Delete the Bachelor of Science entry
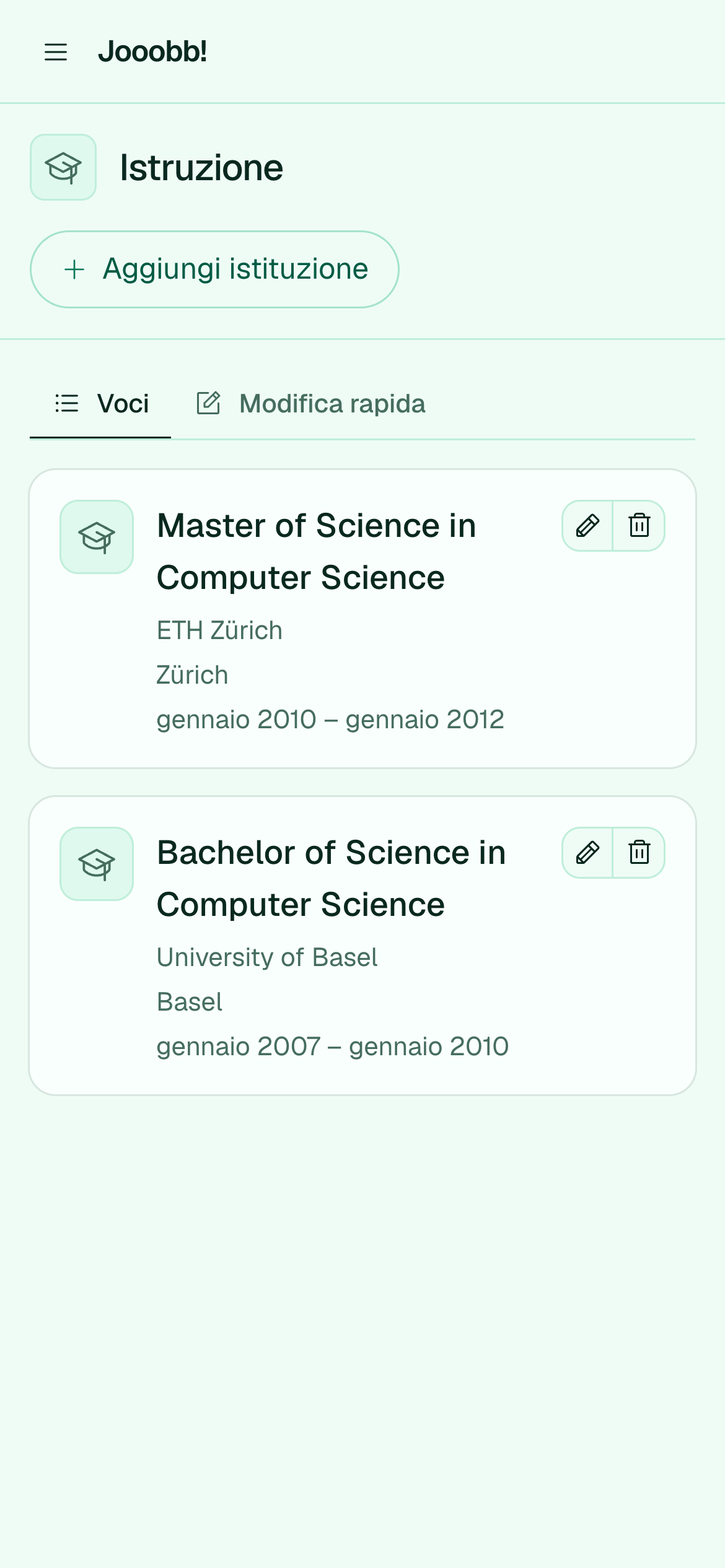This screenshot has height=1568, width=725. (x=639, y=853)
